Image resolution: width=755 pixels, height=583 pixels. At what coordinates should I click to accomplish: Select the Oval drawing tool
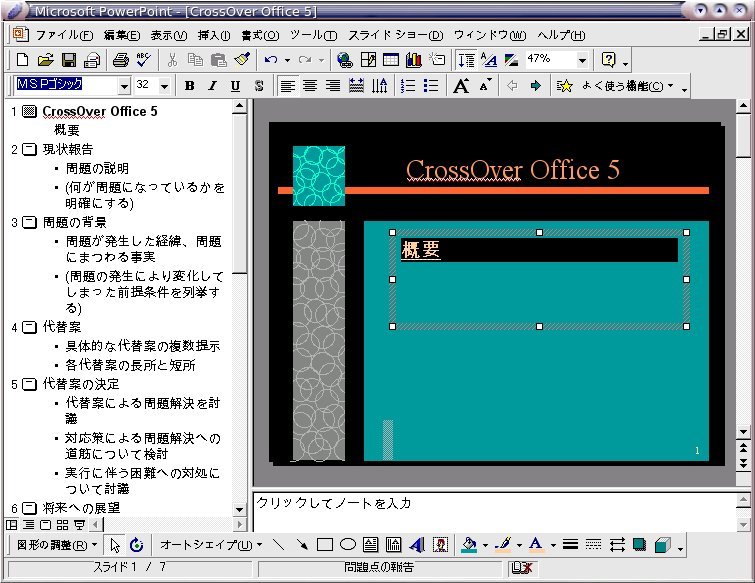[348, 544]
